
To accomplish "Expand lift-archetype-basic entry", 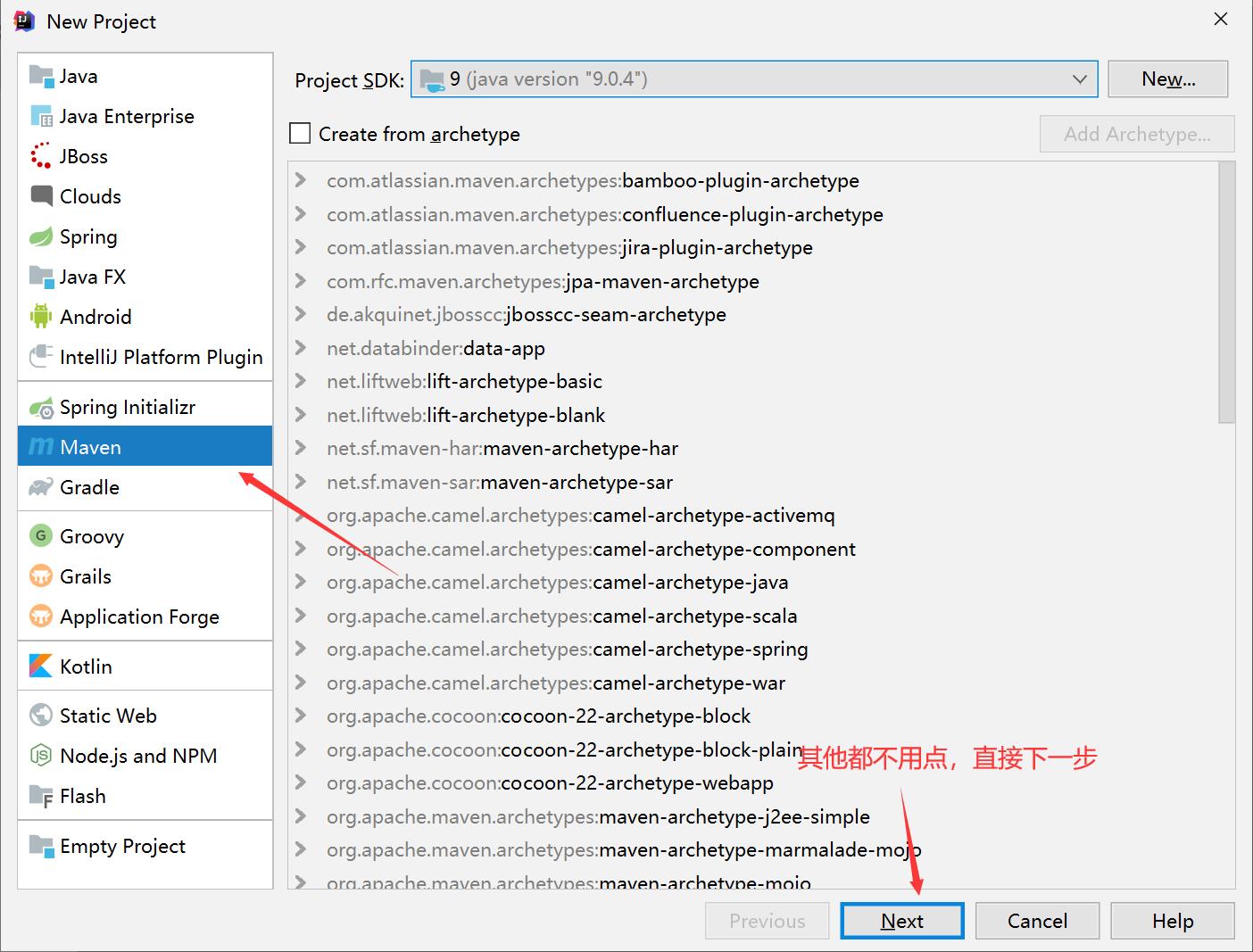I will tap(301, 381).
